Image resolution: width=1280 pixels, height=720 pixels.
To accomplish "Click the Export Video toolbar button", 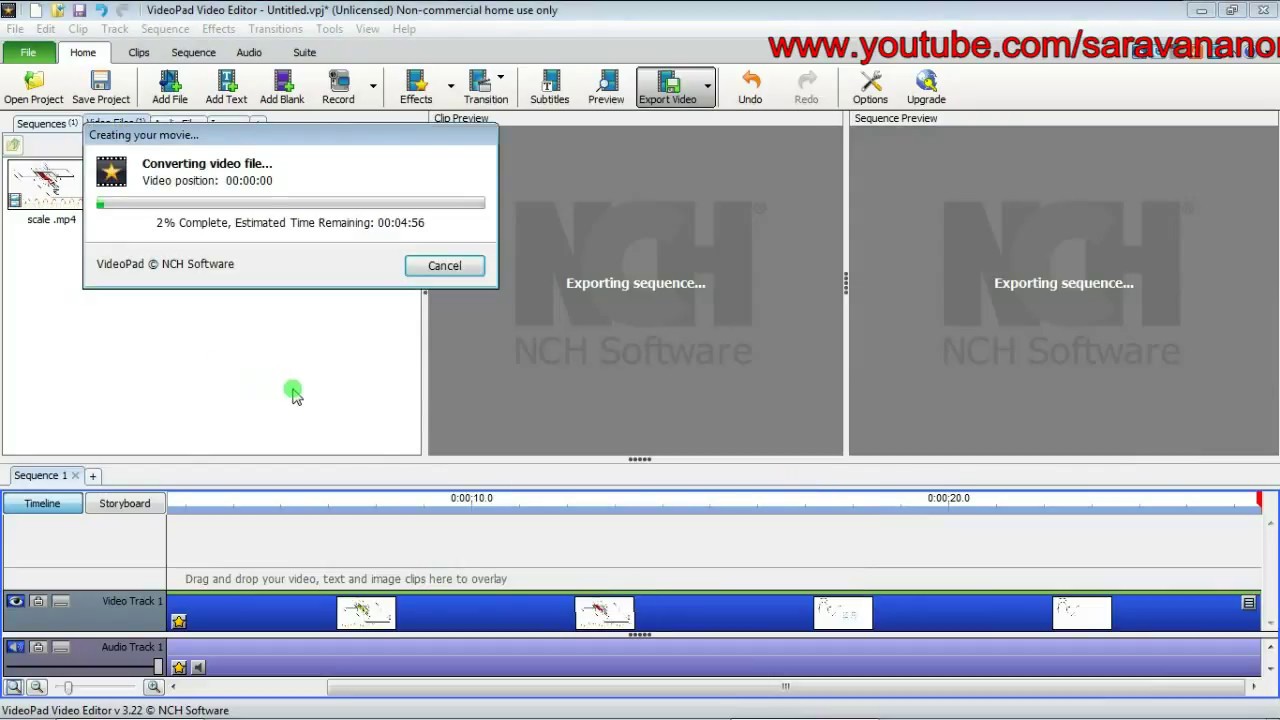I will [668, 87].
